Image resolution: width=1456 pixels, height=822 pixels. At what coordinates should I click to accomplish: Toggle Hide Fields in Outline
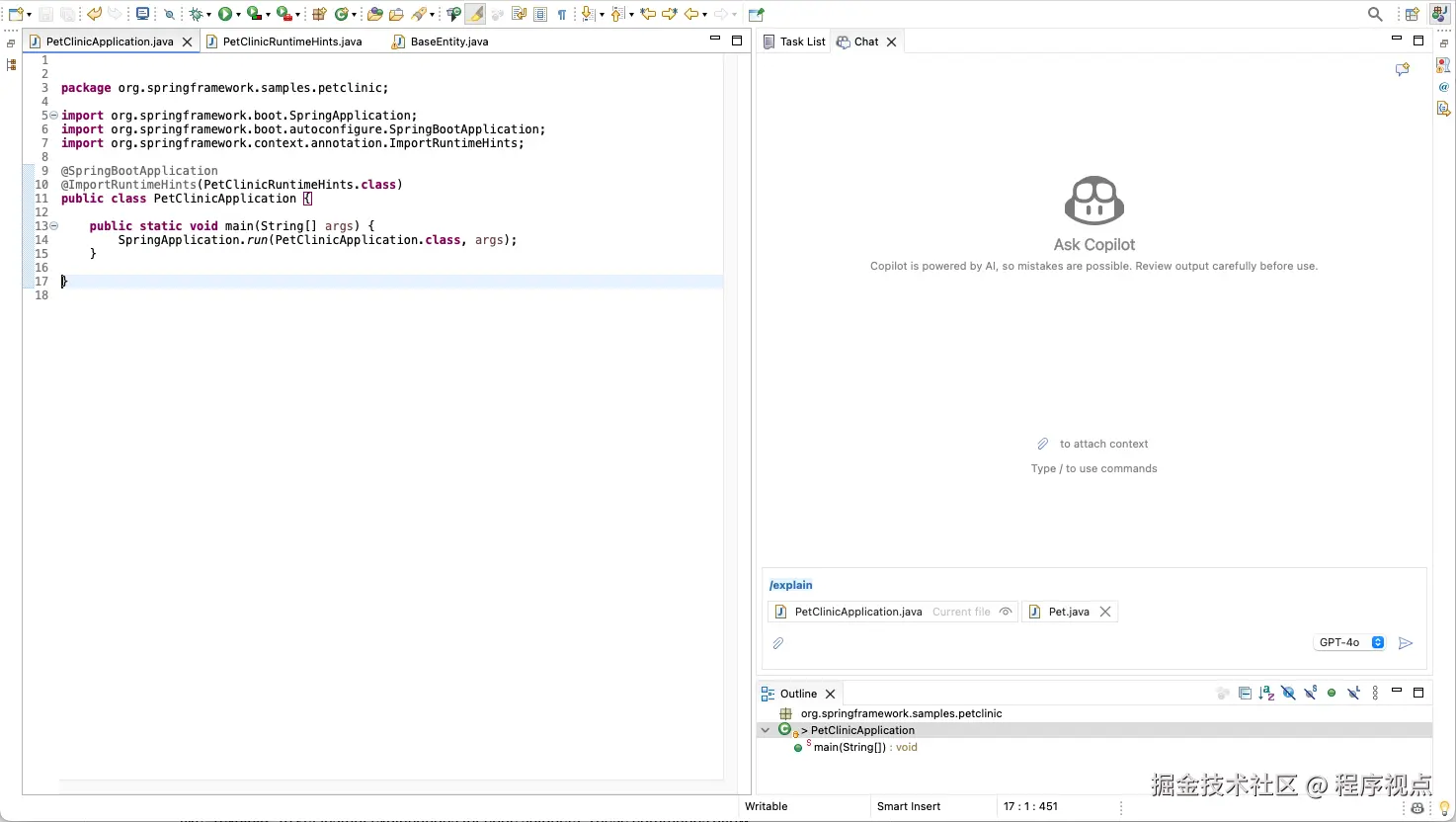tap(1288, 694)
